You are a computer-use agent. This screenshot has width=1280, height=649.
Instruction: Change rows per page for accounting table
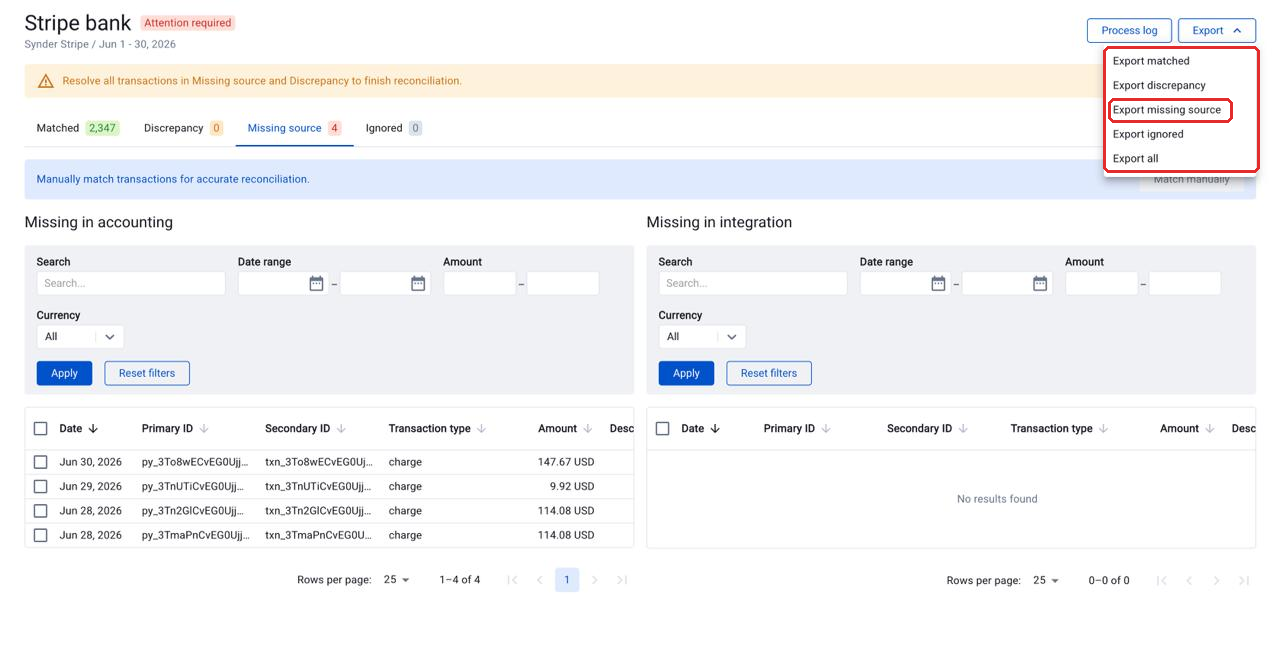tap(397, 580)
